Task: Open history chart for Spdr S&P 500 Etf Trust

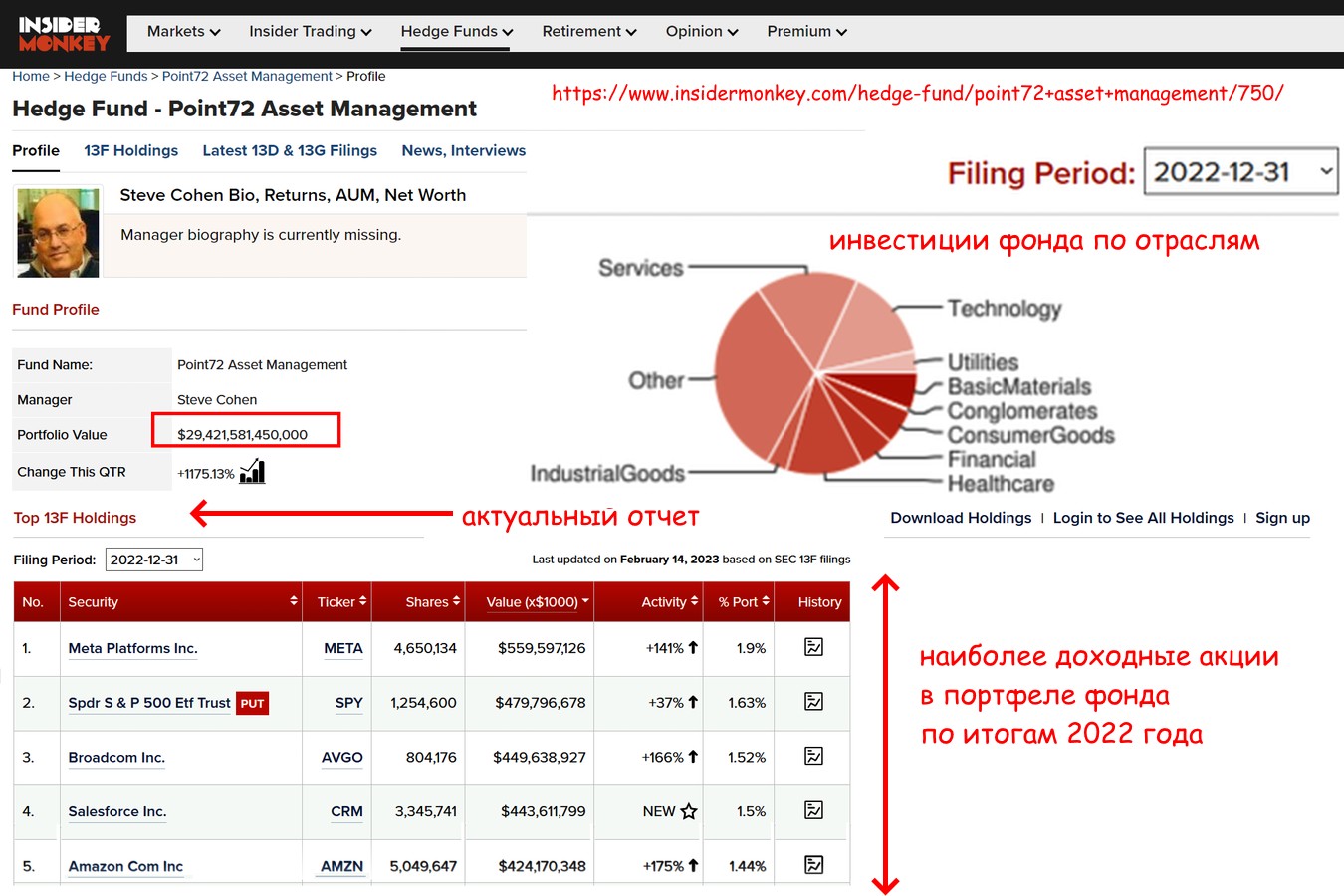Action: point(813,702)
